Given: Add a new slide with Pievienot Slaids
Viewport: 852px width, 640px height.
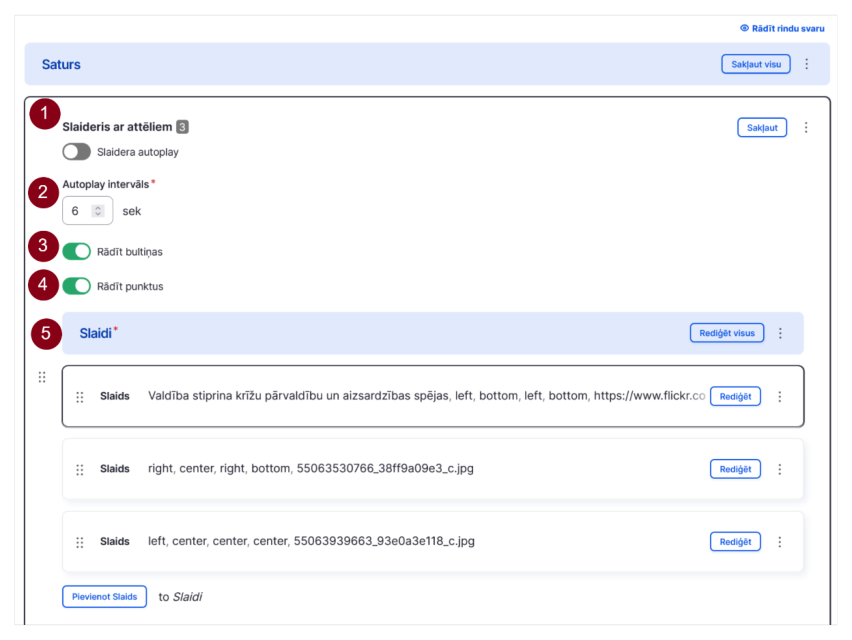Looking at the screenshot, I should tap(104, 597).
